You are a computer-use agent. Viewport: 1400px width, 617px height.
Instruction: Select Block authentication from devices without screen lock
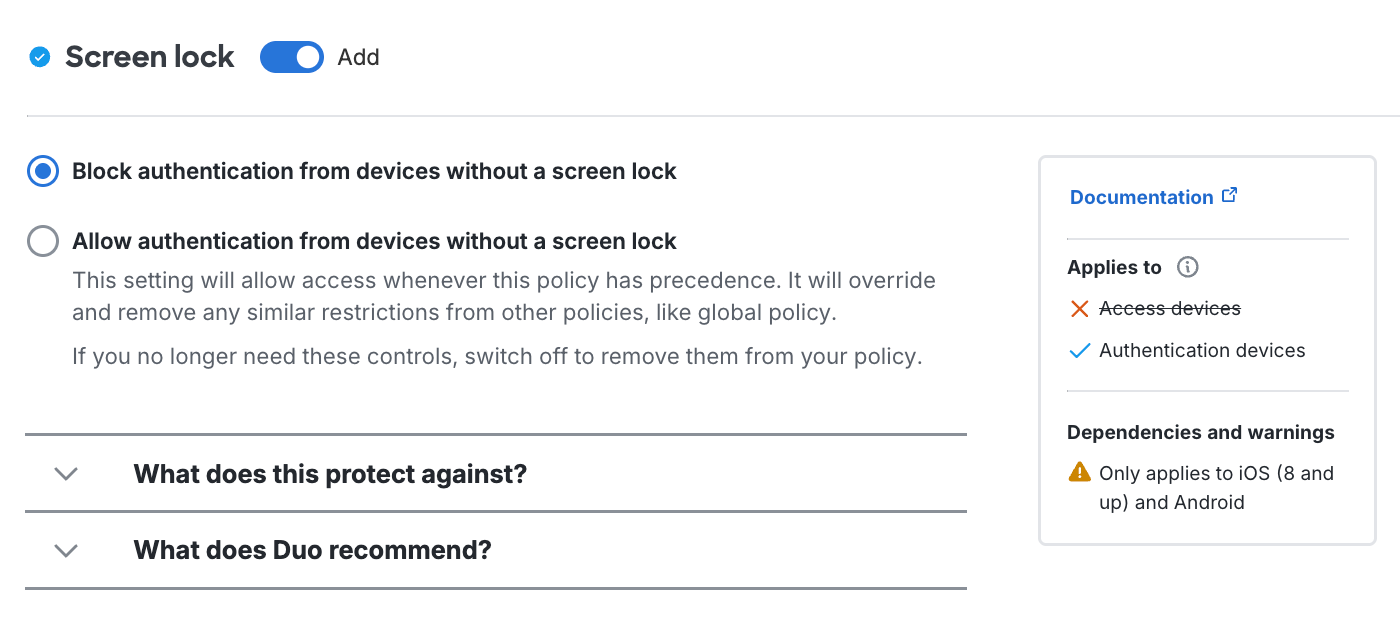coord(41,171)
